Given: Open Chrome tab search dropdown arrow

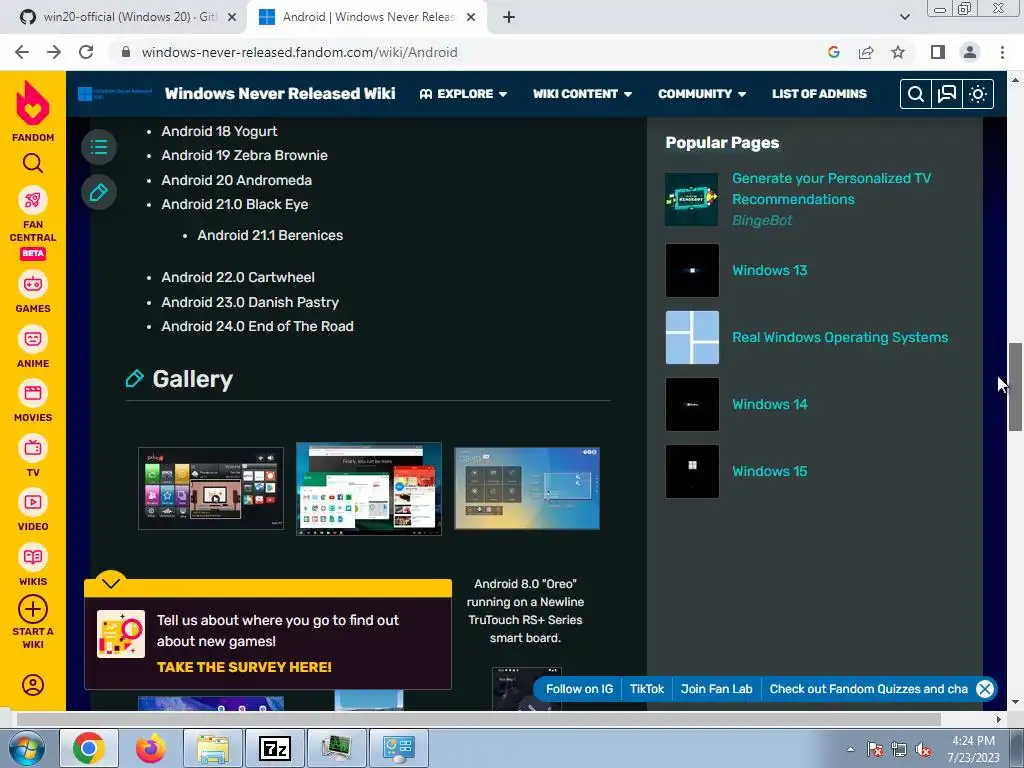Looking at the screenshot, I should point(904,17).
